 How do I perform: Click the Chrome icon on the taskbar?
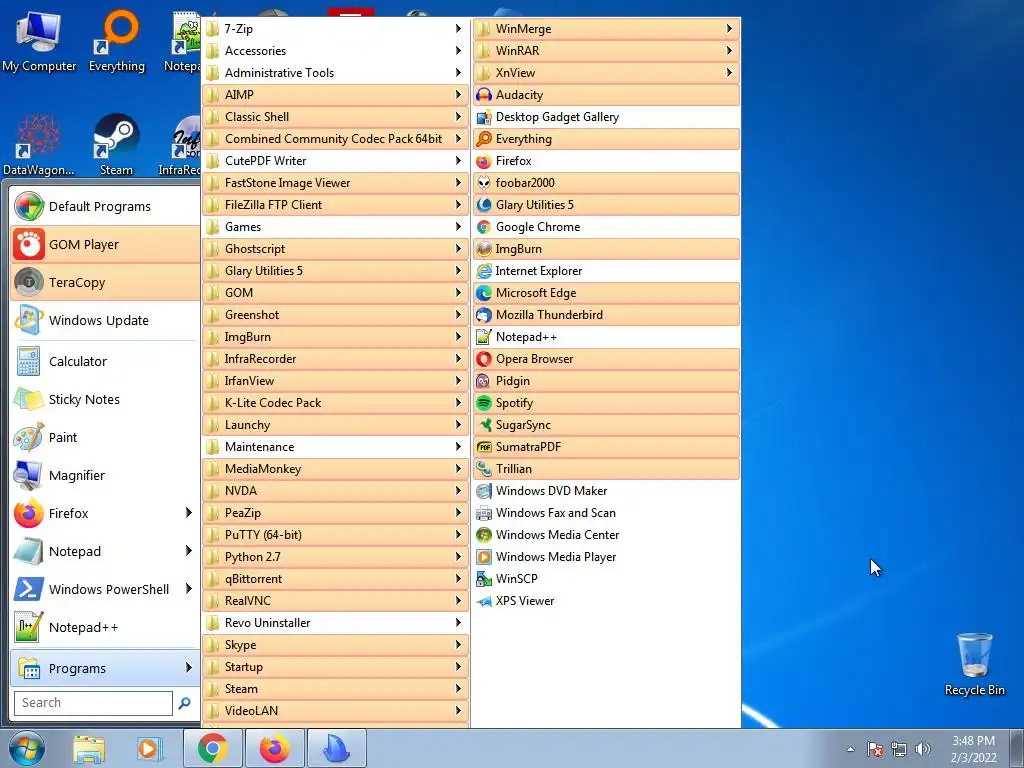coord(213,748)
